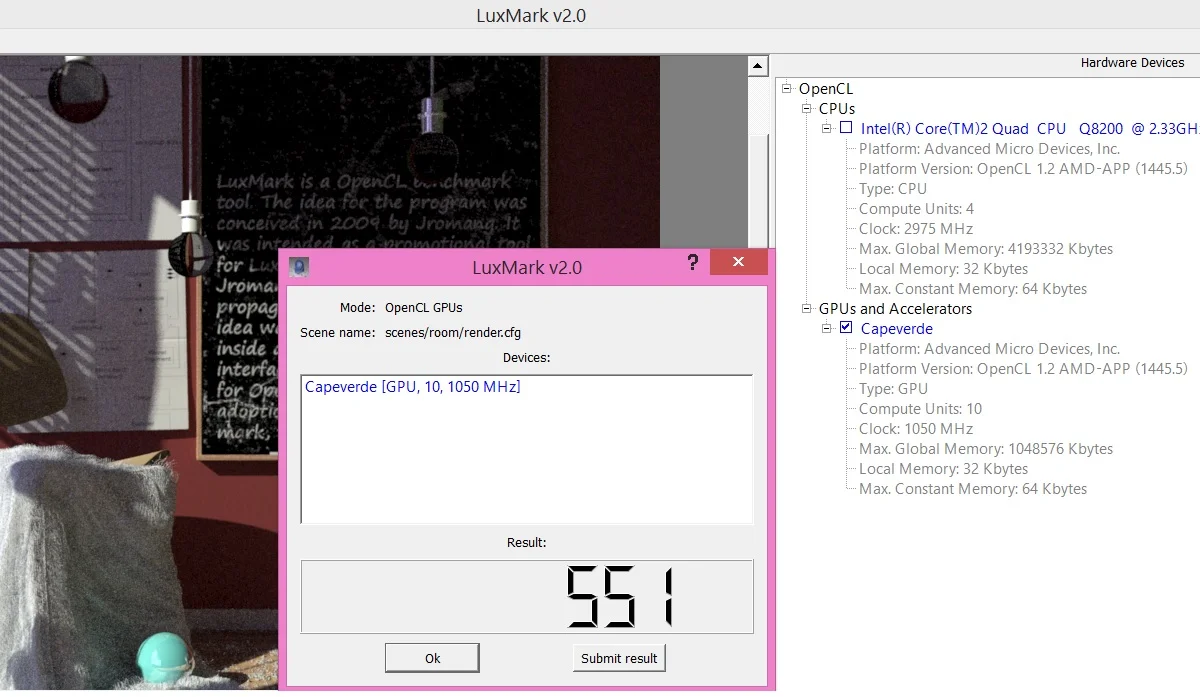Screen dimensions: 1200x697
Task: Click the scrollbar up arrow beside render
Action: (x=758, y=67)
